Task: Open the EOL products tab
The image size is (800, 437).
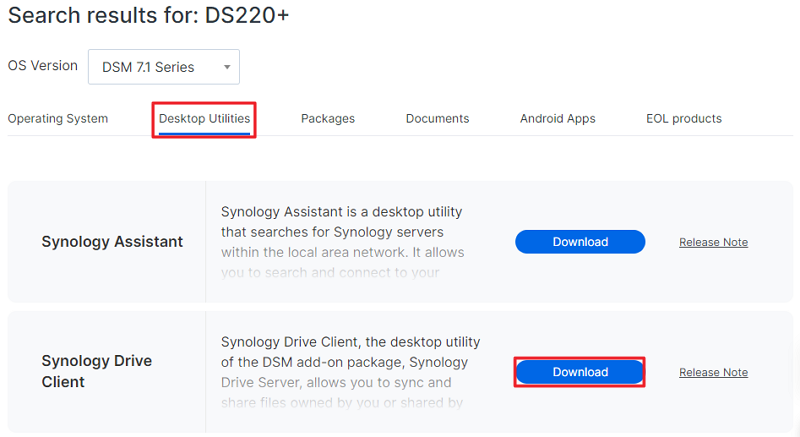Action: point(684,118)
